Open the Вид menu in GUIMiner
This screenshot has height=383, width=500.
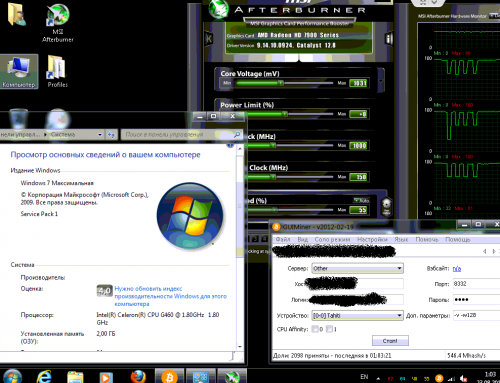(x=302, y=239)
